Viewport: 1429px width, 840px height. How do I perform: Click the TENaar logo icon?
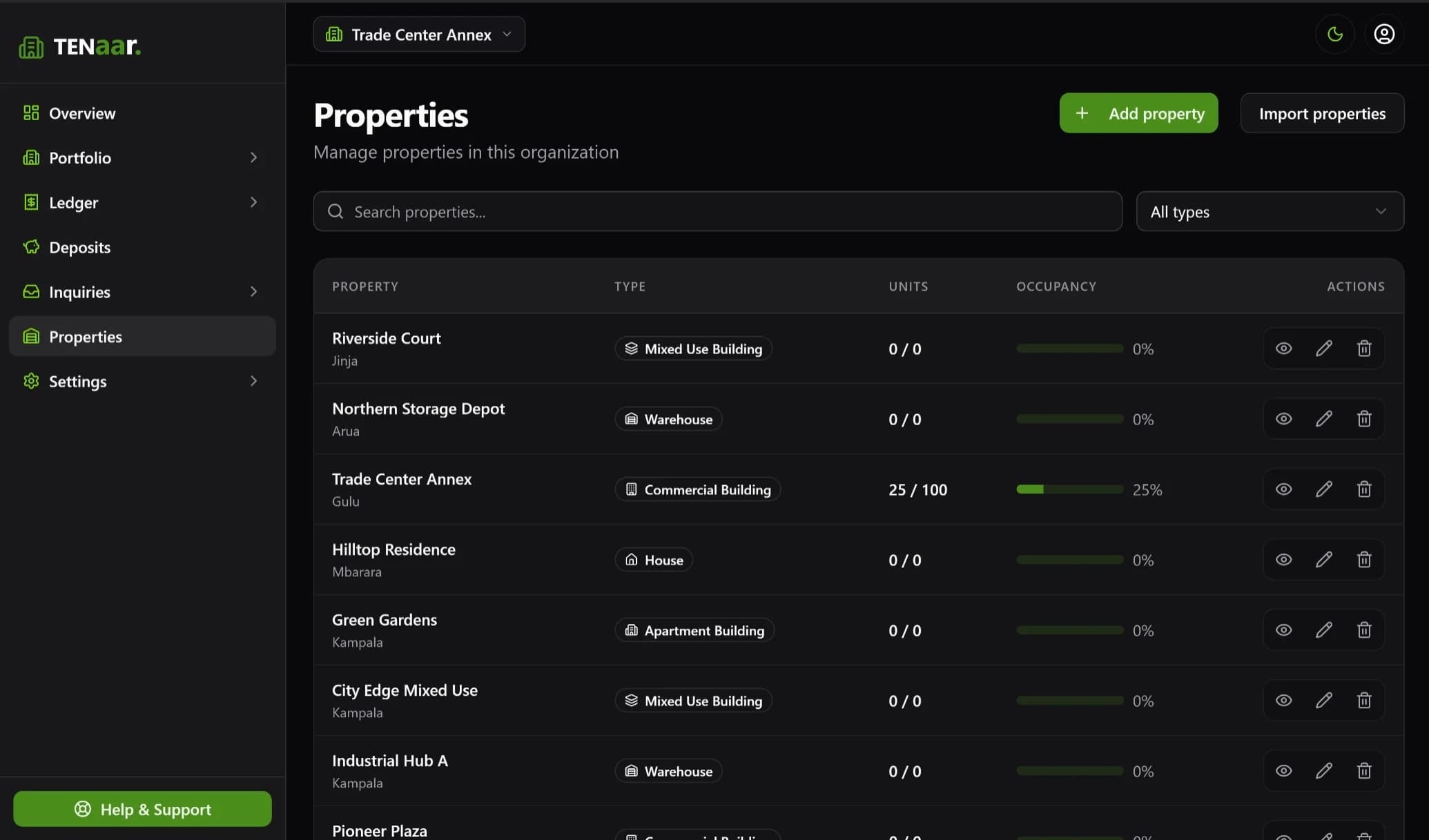pyautogui.click(x=31, y=46)
